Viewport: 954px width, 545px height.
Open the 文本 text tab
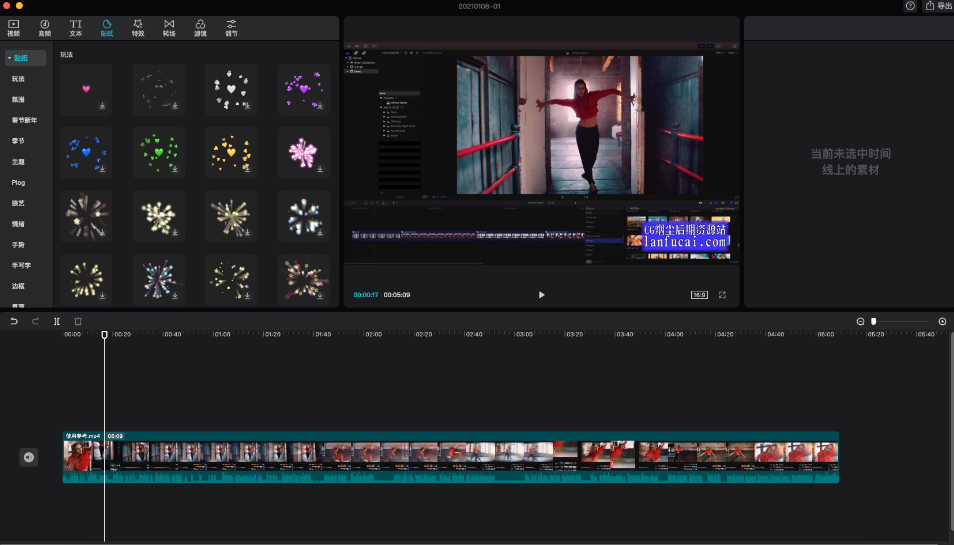75,28
